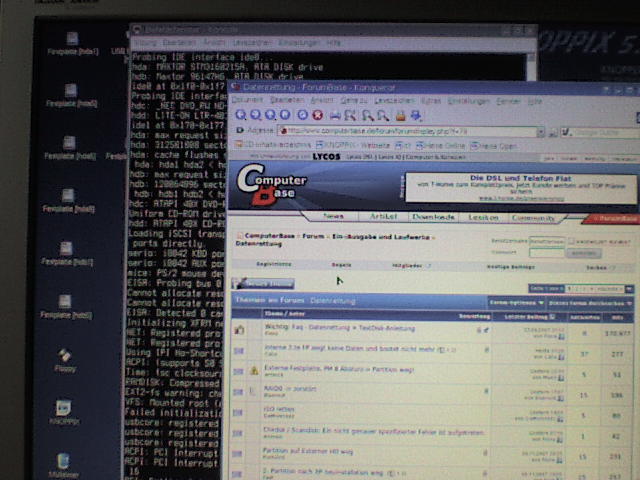The height and width of the screenshot is (480, 640).
Task: Tick the login remember-me checkbox
Action: tap(571, 242)
